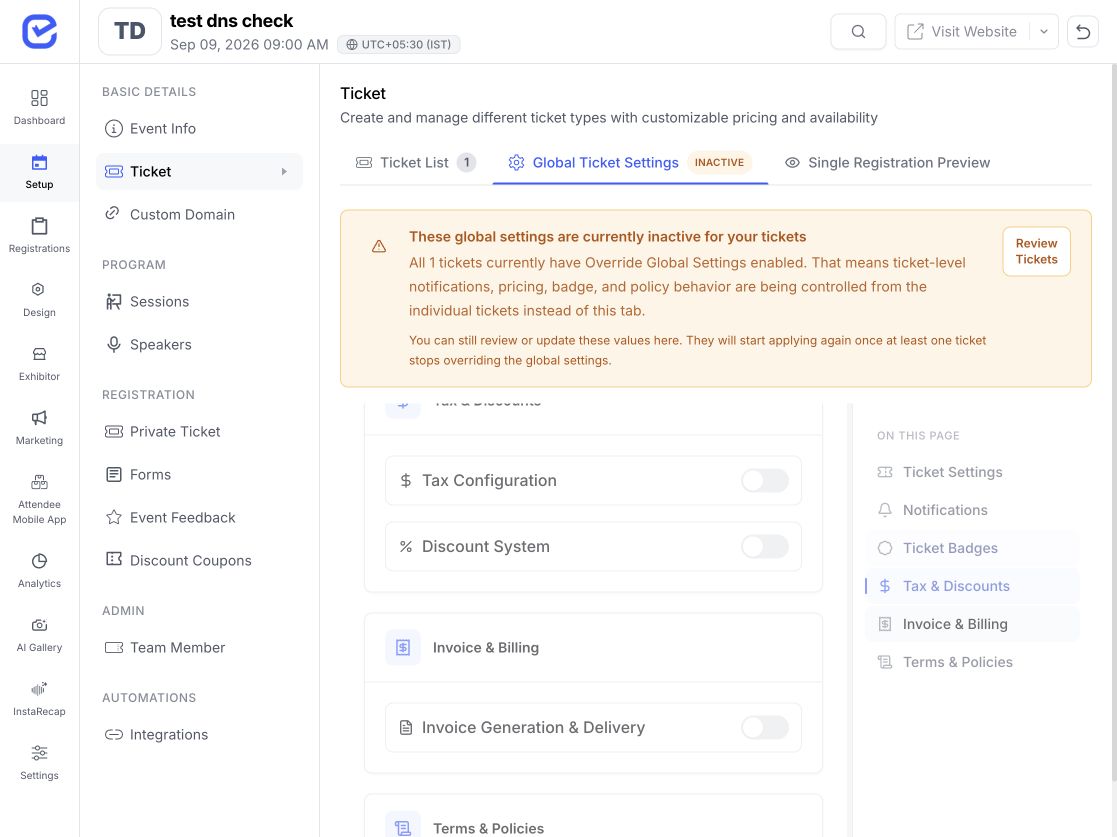Image resolution: width=1117 pixels, height=837 pixels.
Task: Jump to Ticket Badges in On This Page
Action: [x=972, y=548]
